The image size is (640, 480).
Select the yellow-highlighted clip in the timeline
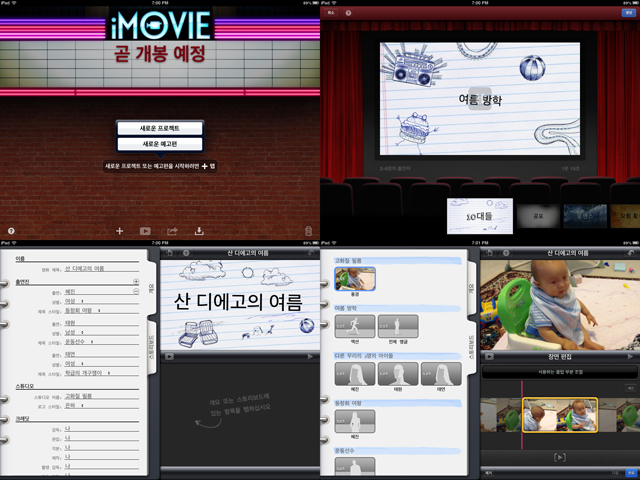(559, 414)
